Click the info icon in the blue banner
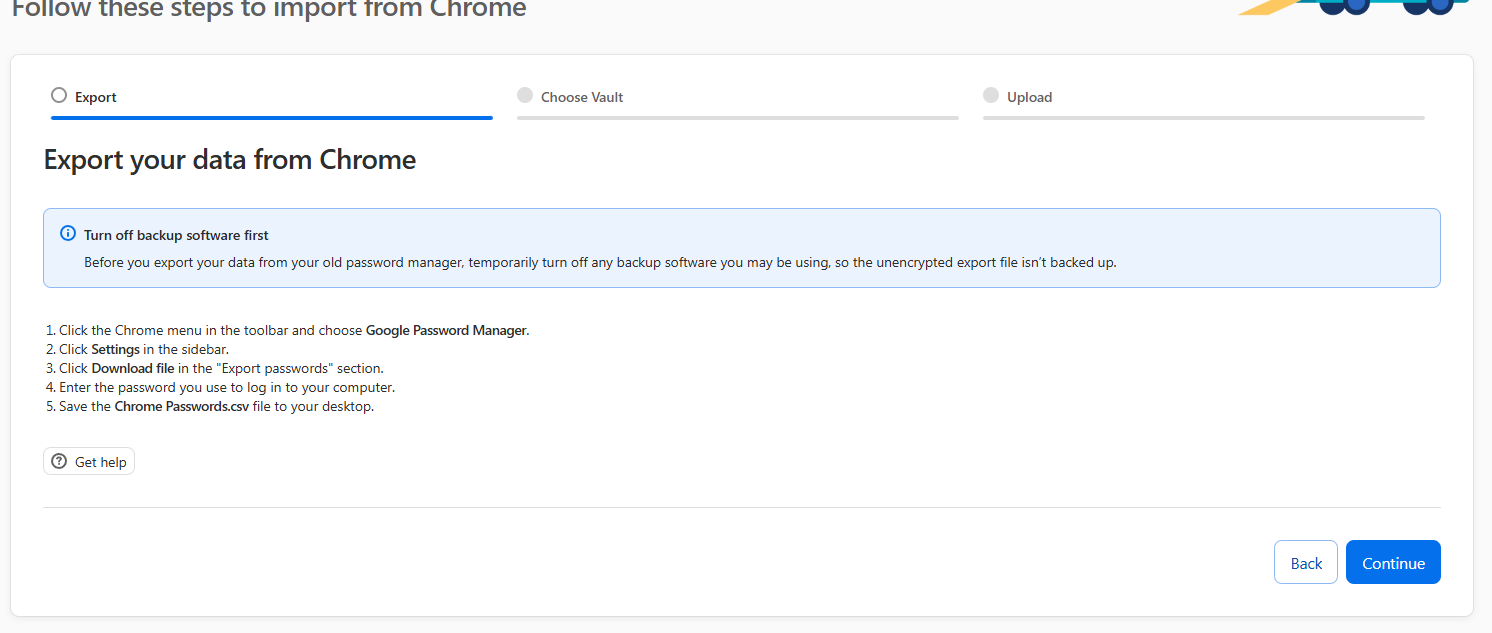The image size is (1492, 633). 68,234
